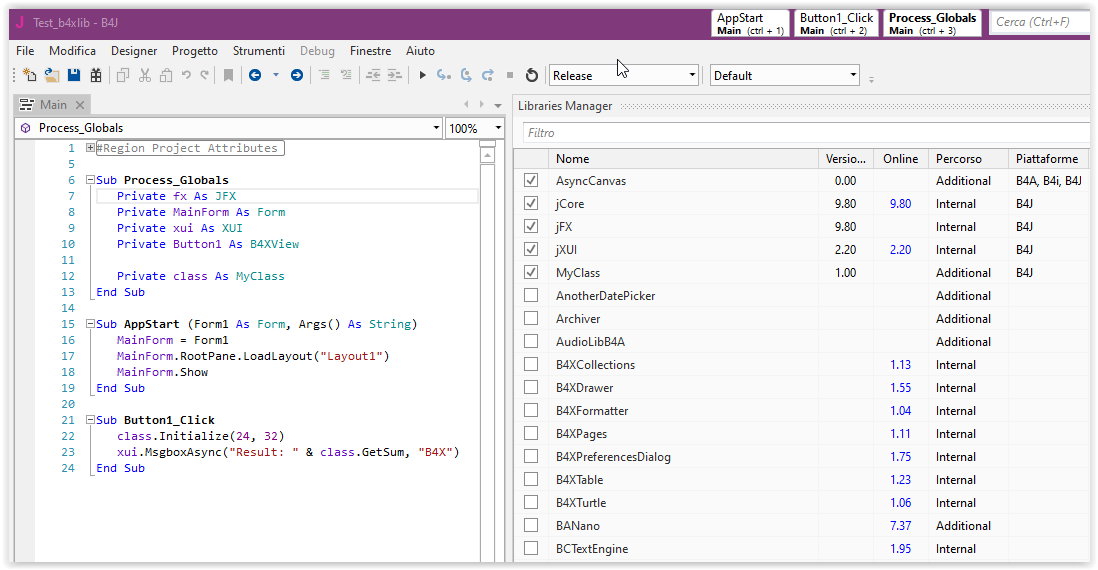Run the program with the play icon
Image resolution: width=1098 pixels, height=570 pixels.
click(x=422, y=75)
